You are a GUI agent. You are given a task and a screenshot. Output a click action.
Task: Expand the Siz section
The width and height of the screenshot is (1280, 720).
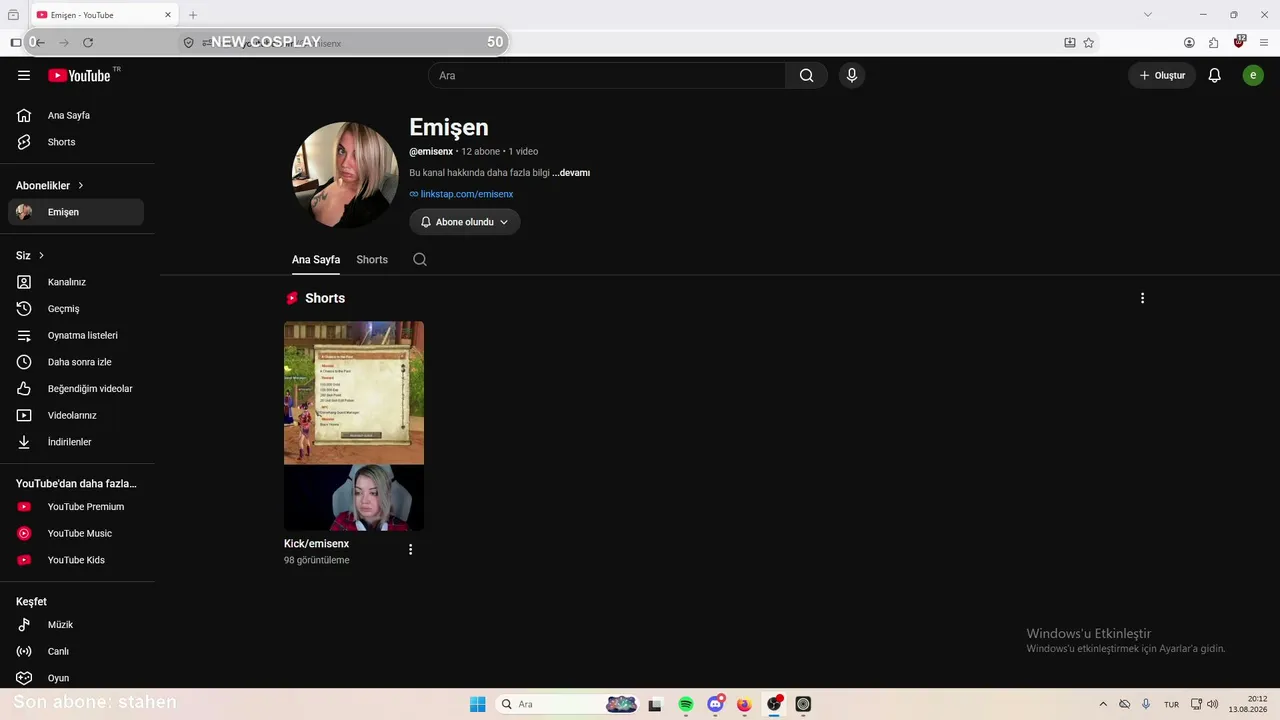point(30,255)
